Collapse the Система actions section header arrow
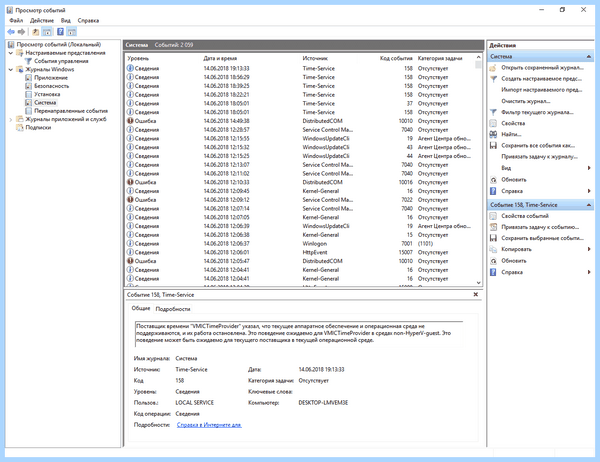The image size is (600, 462). point(589,57)
